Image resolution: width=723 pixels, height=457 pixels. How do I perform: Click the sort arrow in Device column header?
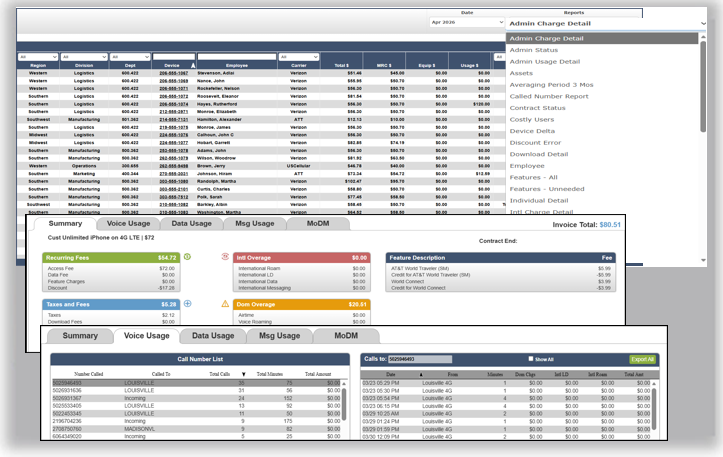(193, 65)
